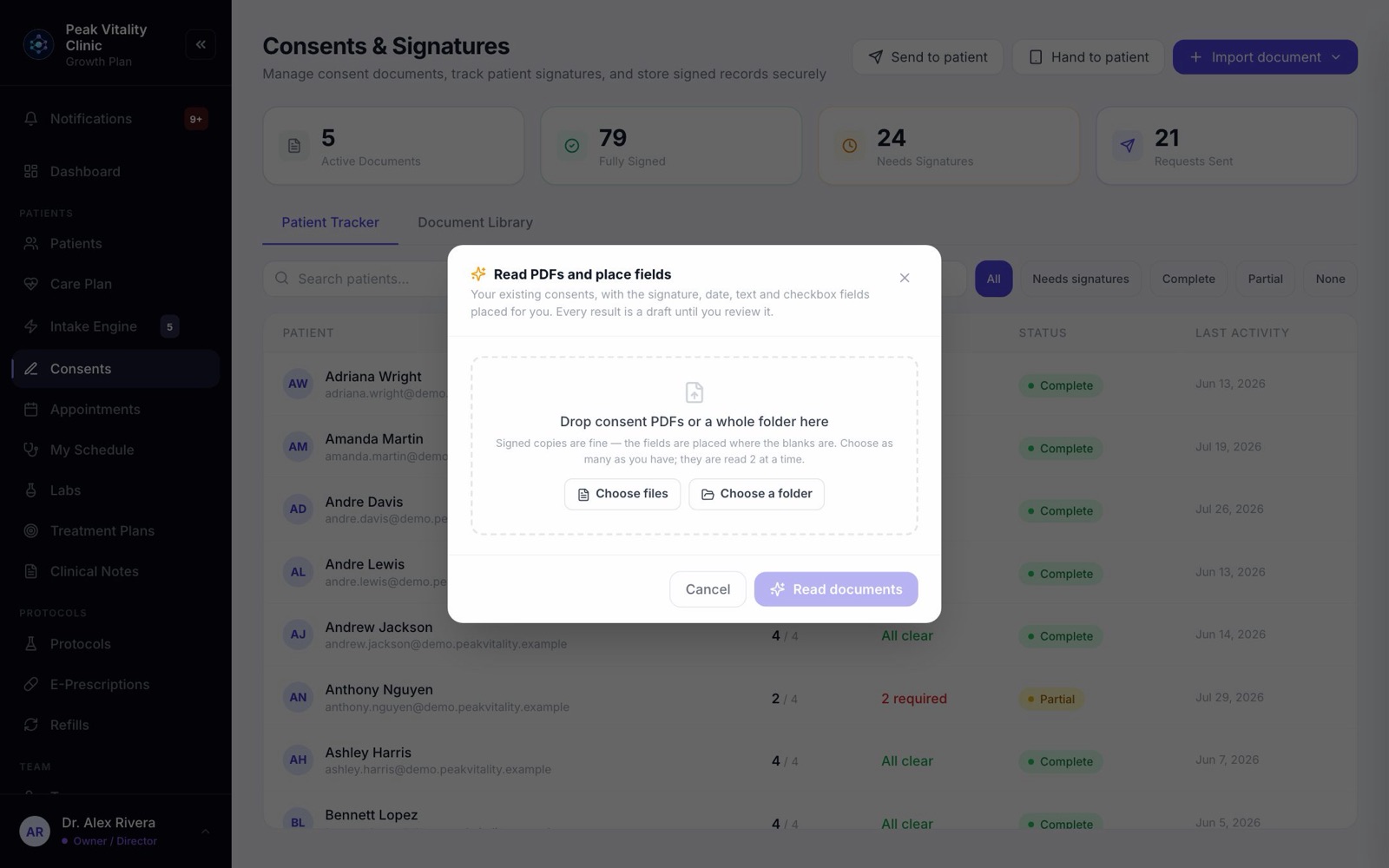
Task: Filter by Needs signatures
Action: point(1080,279)
